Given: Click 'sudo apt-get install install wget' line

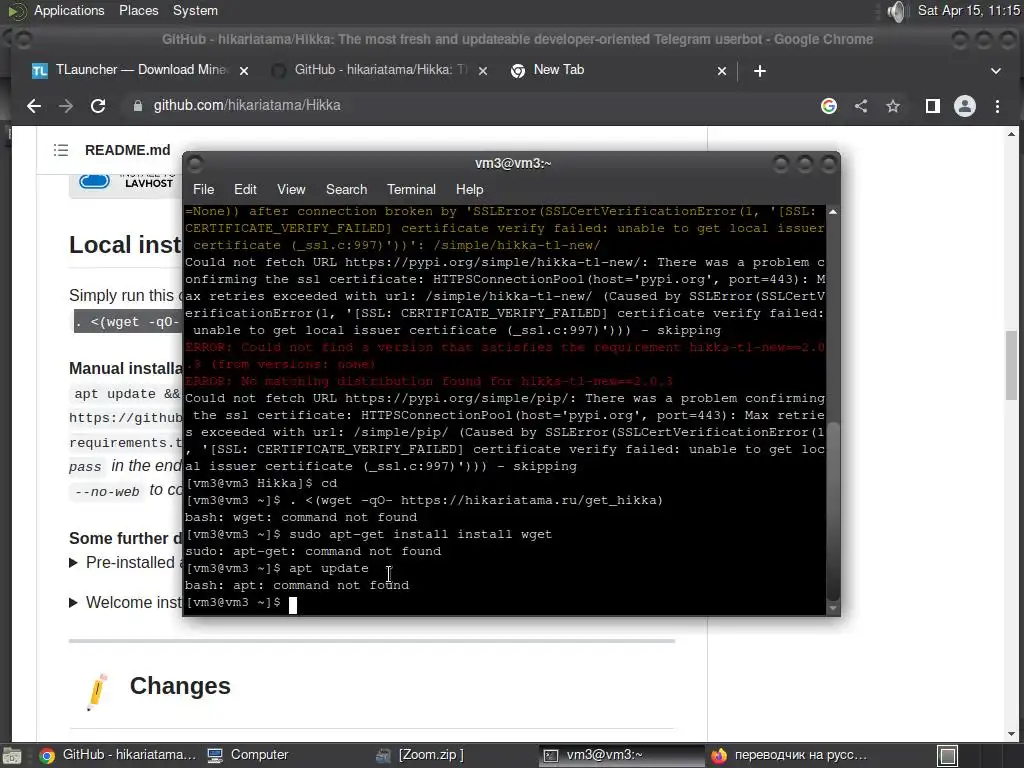Looking at the screenshot, I should coord(421,535).
